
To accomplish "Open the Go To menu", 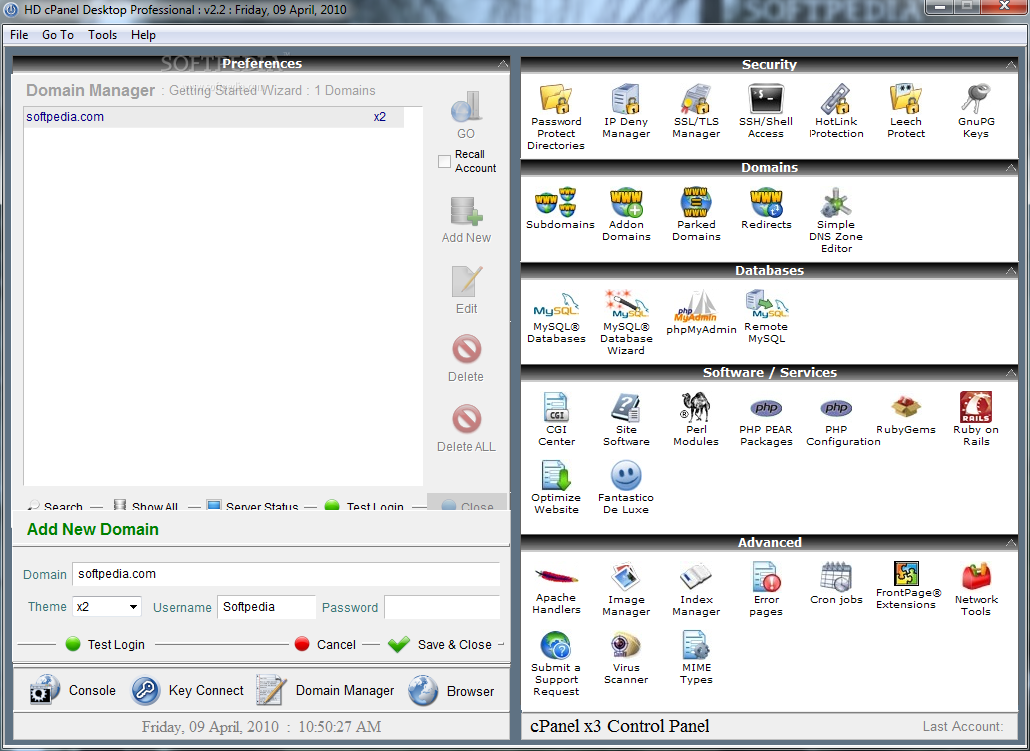I will (x=58, y=35).
